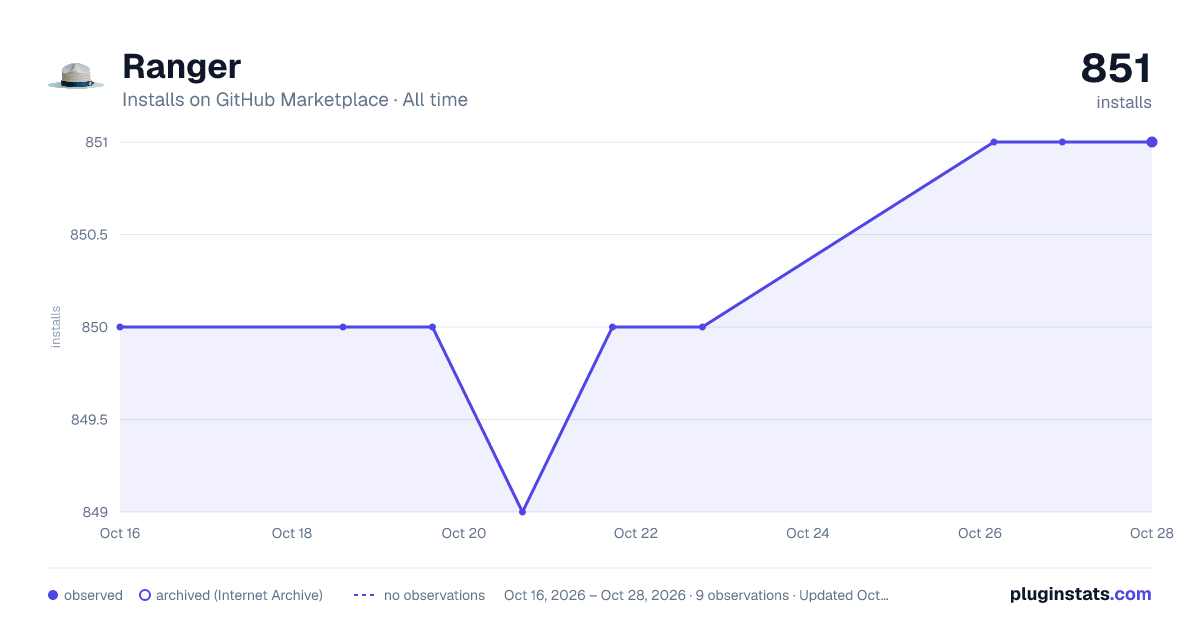Click the first data point at Oct 16
The width and height of the screenshot is (1200, 630).
[120, 327]
